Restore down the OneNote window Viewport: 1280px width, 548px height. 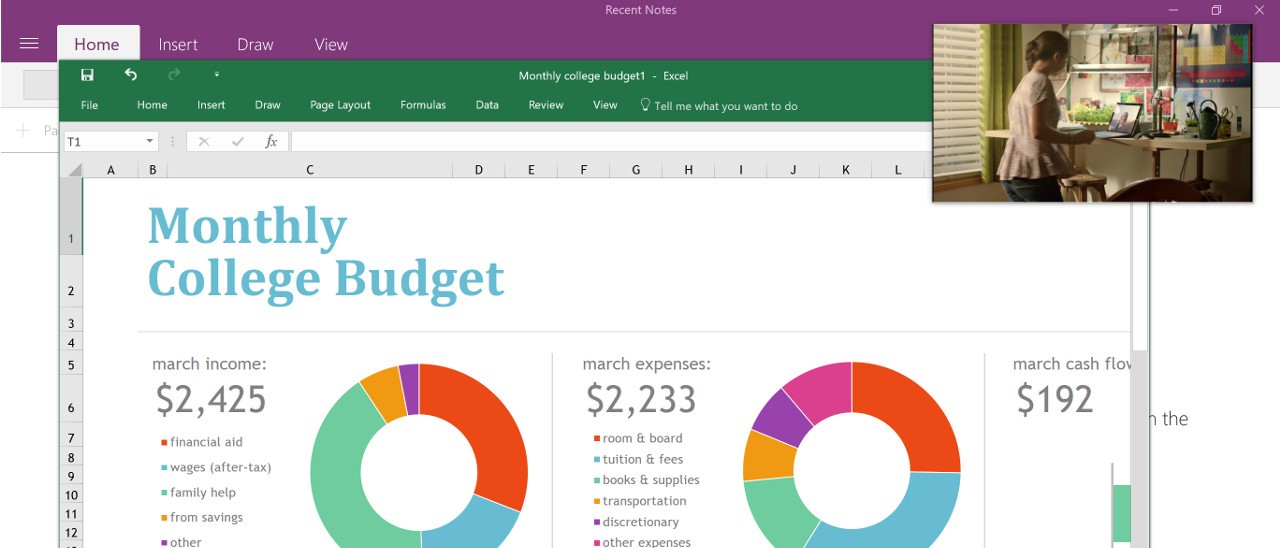[1216, 10]
